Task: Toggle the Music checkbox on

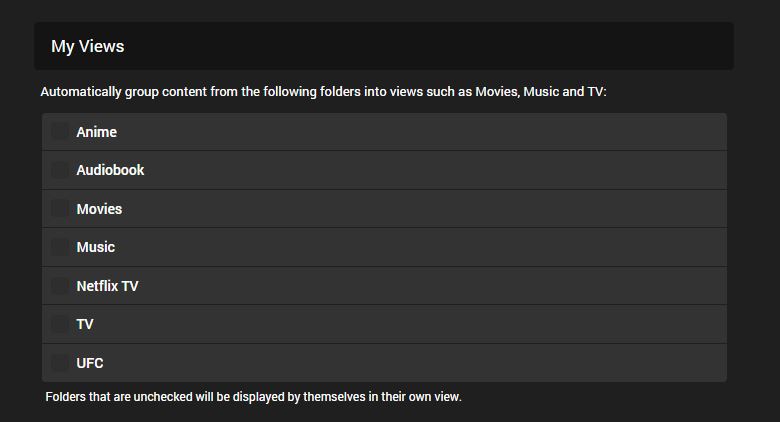Action: point(61,247)
